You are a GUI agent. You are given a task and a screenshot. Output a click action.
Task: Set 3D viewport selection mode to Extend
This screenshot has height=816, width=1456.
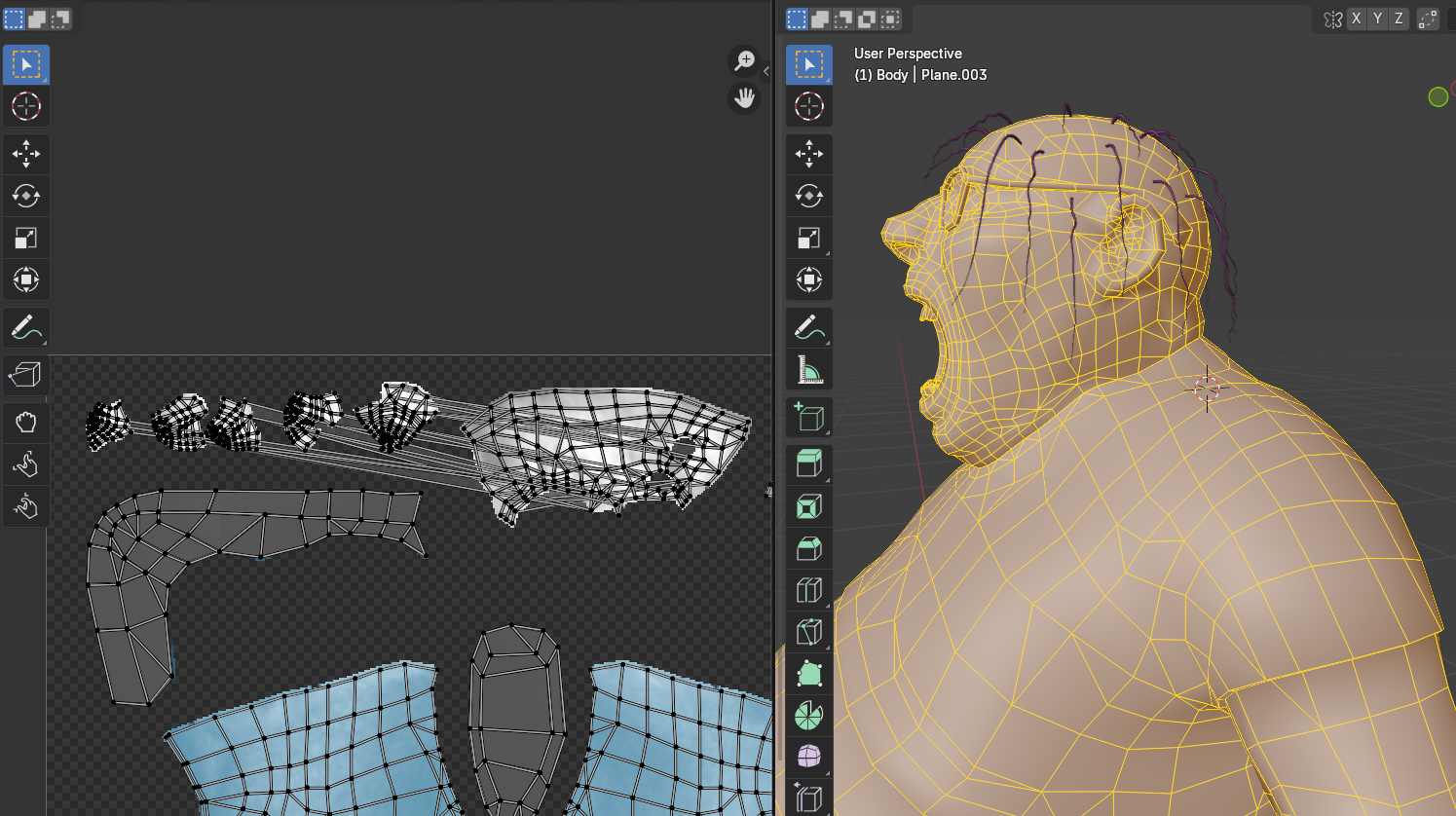pyautogui.click(x=820, y=19)
